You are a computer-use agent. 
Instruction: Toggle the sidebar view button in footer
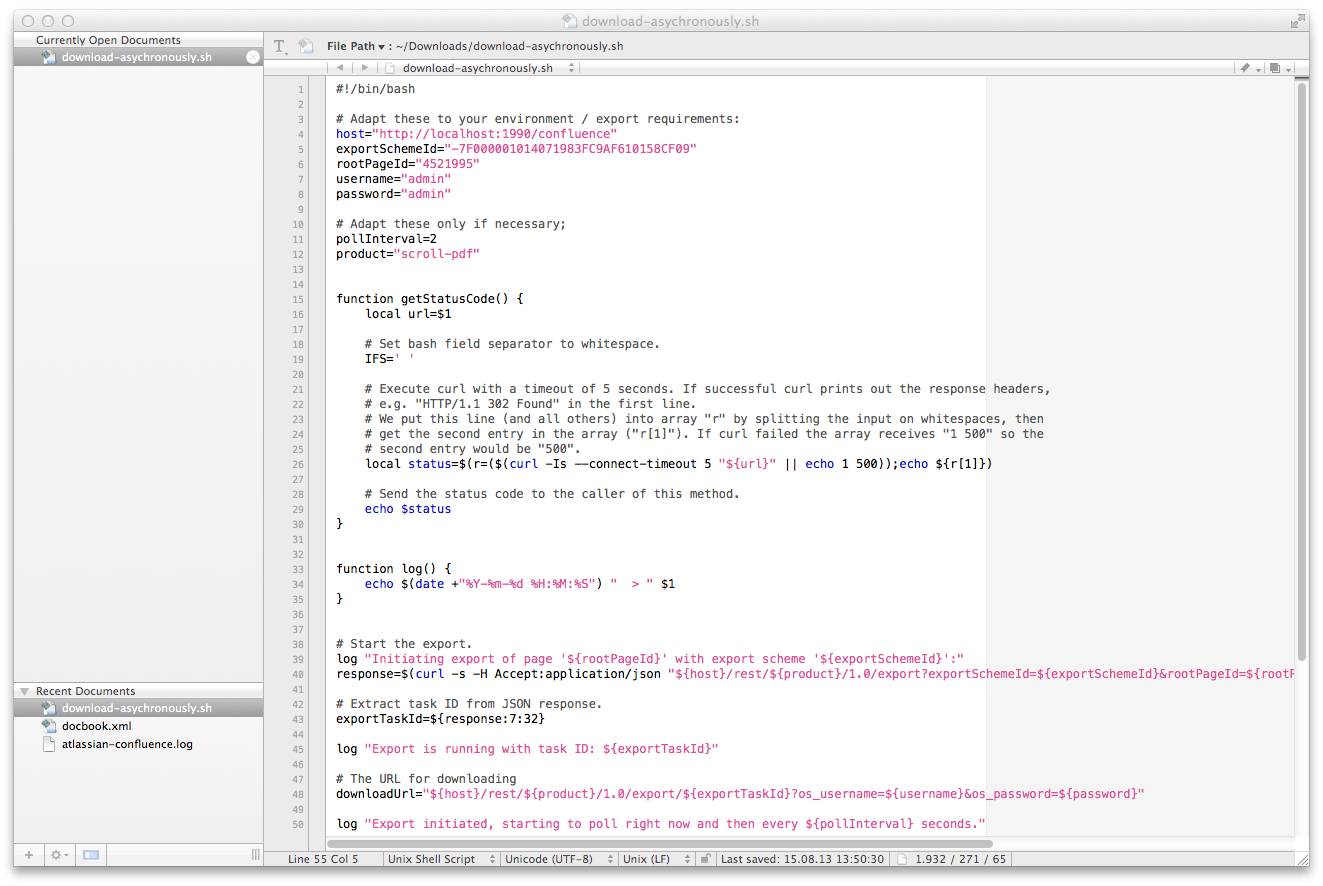pyautogui.click(x=91, y=855)
